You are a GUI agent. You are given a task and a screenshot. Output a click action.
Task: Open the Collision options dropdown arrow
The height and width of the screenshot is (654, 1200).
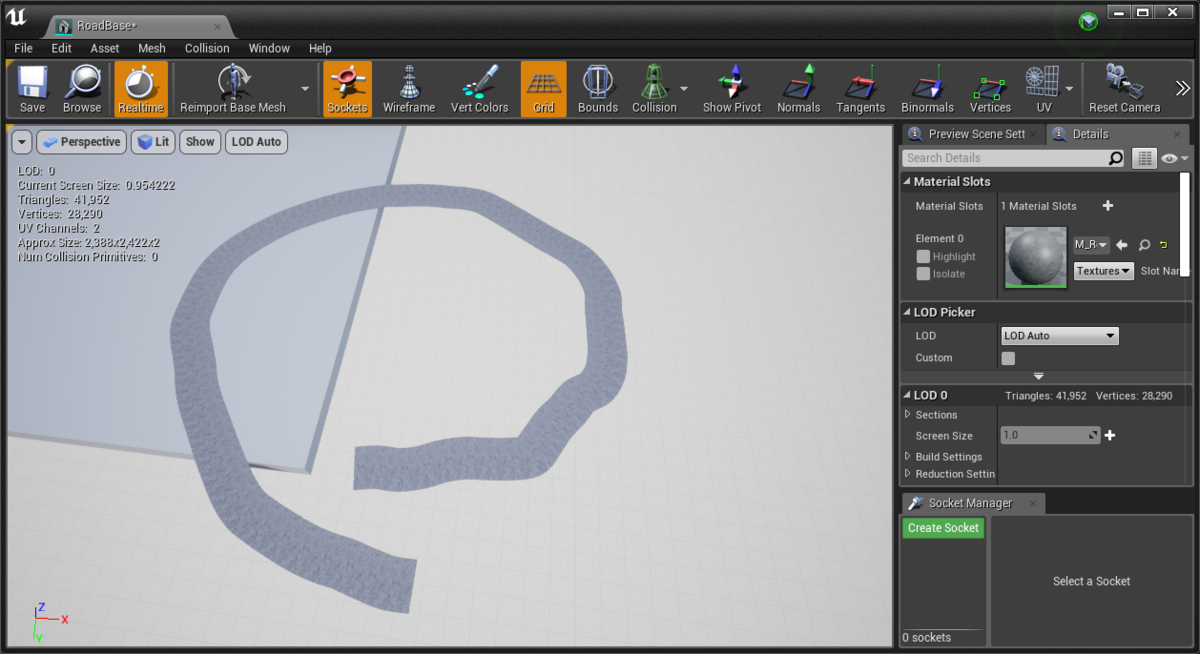click(x=684, y=89)
